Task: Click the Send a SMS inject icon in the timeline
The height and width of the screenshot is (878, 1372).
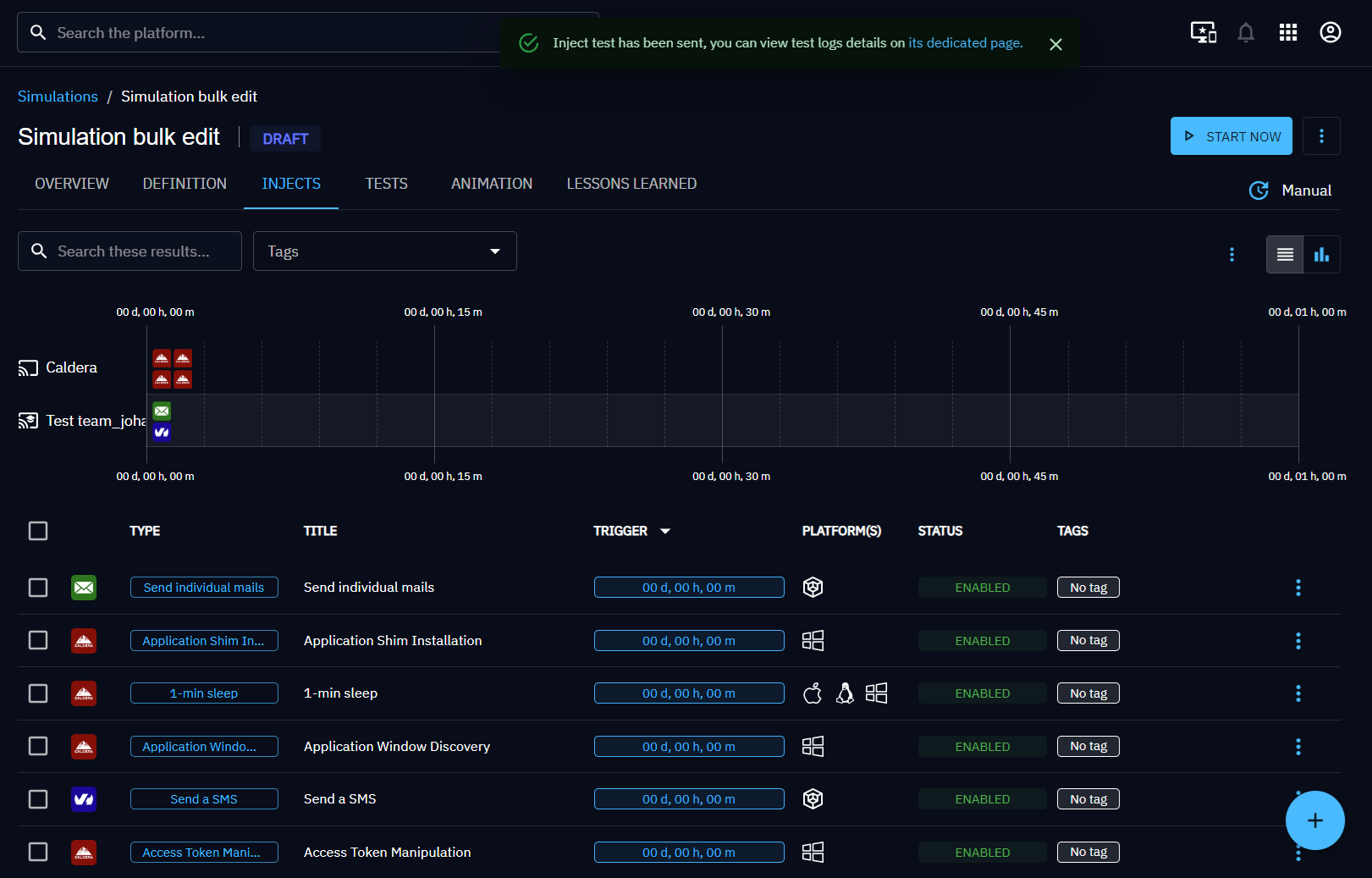Action: click(x=162, y=433)
